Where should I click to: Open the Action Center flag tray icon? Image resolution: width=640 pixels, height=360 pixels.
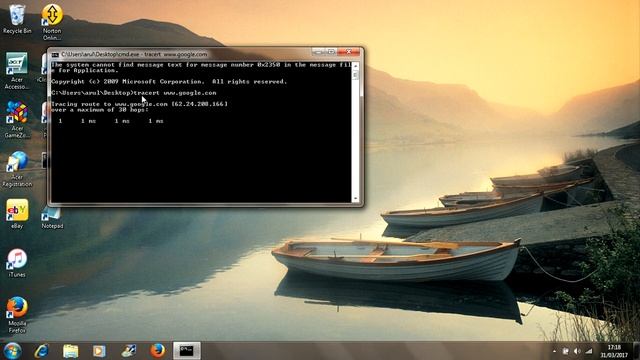pyautogui.click(x=566, y=351)
